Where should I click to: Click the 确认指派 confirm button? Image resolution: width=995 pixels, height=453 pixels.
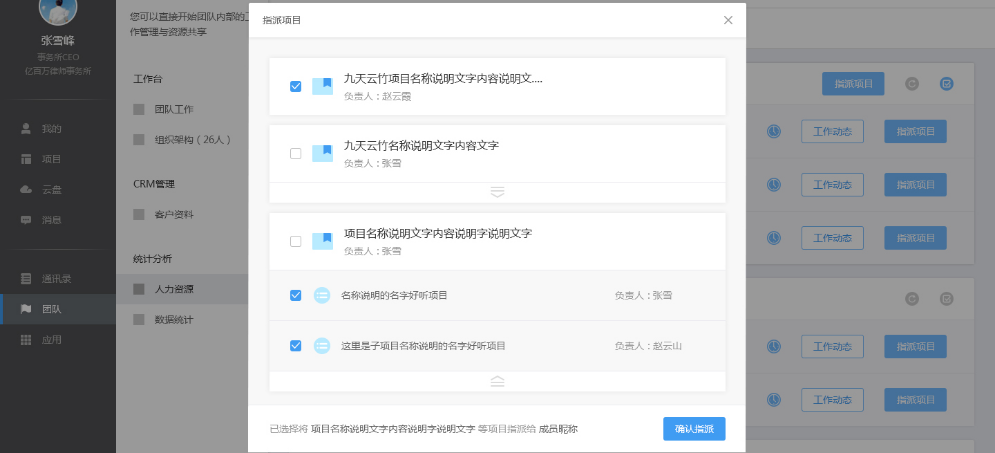693,429
